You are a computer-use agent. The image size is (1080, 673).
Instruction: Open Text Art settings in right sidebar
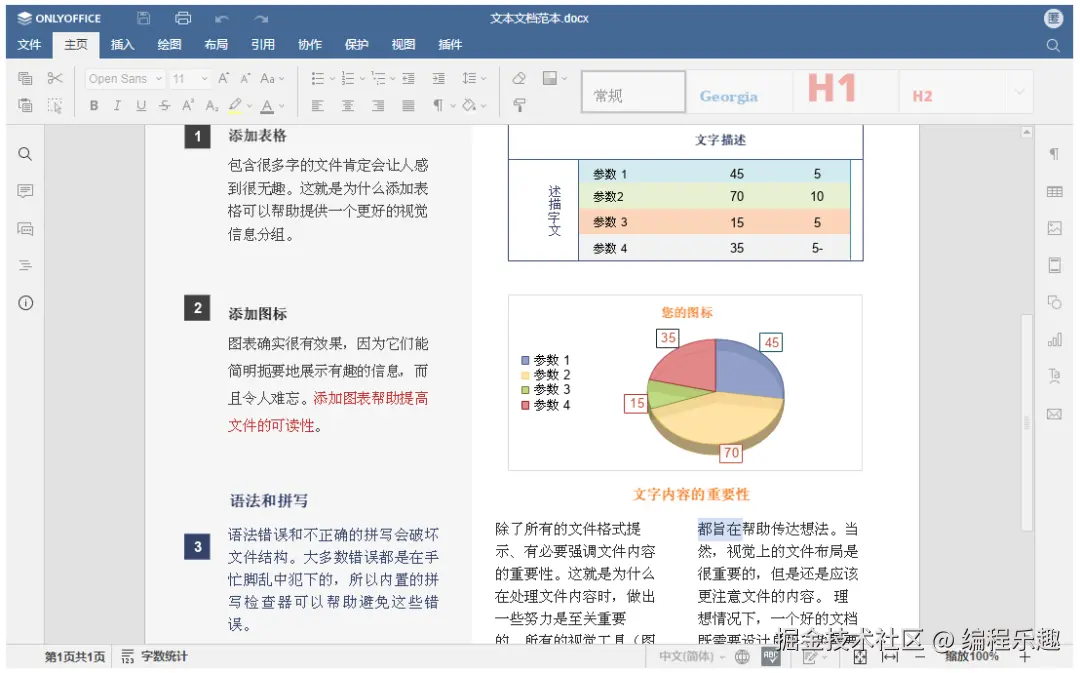(1055, 376)
